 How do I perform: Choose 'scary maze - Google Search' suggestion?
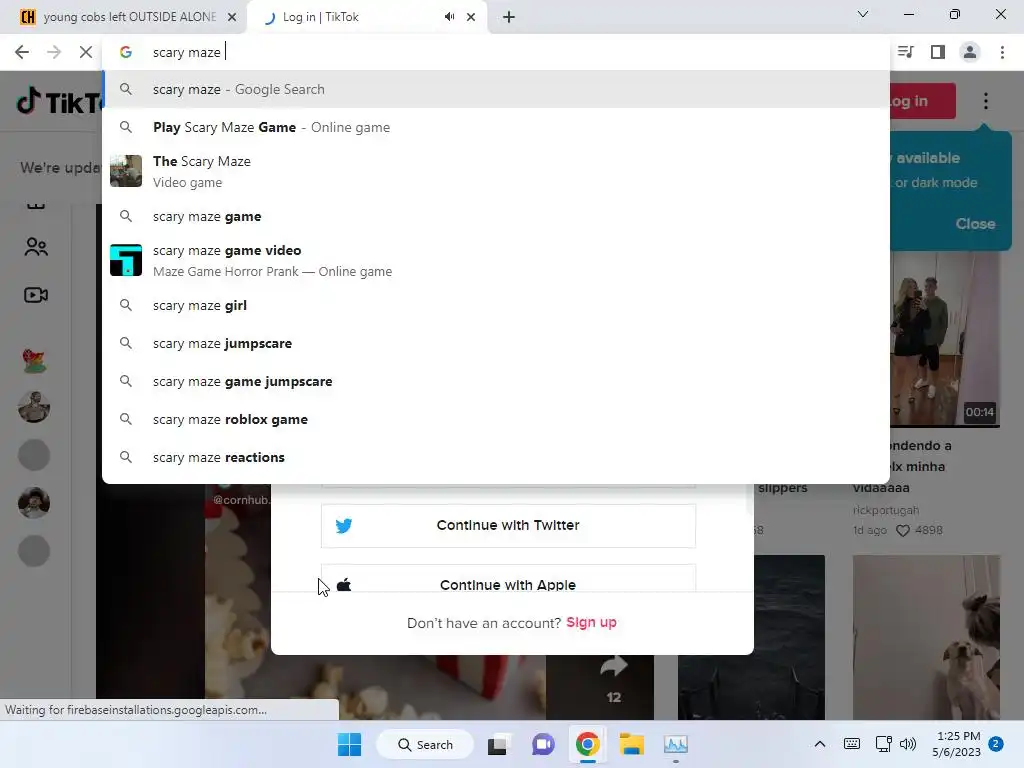(496, 89)
